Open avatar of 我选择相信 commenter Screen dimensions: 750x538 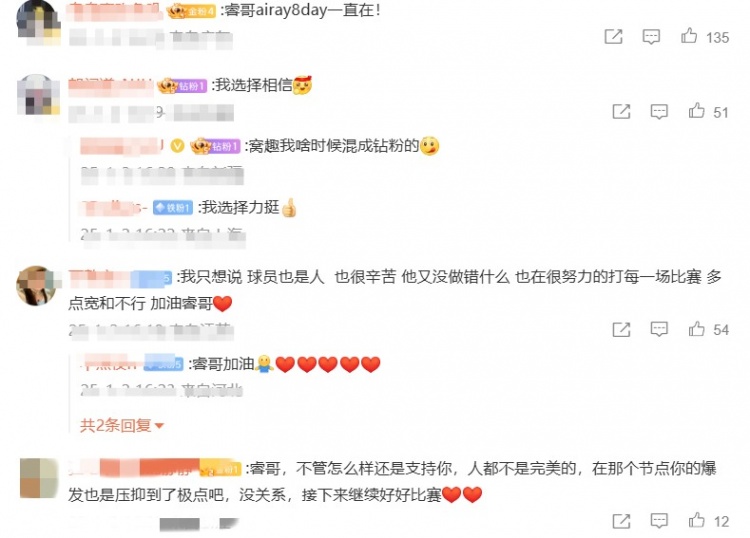(38, 95)
